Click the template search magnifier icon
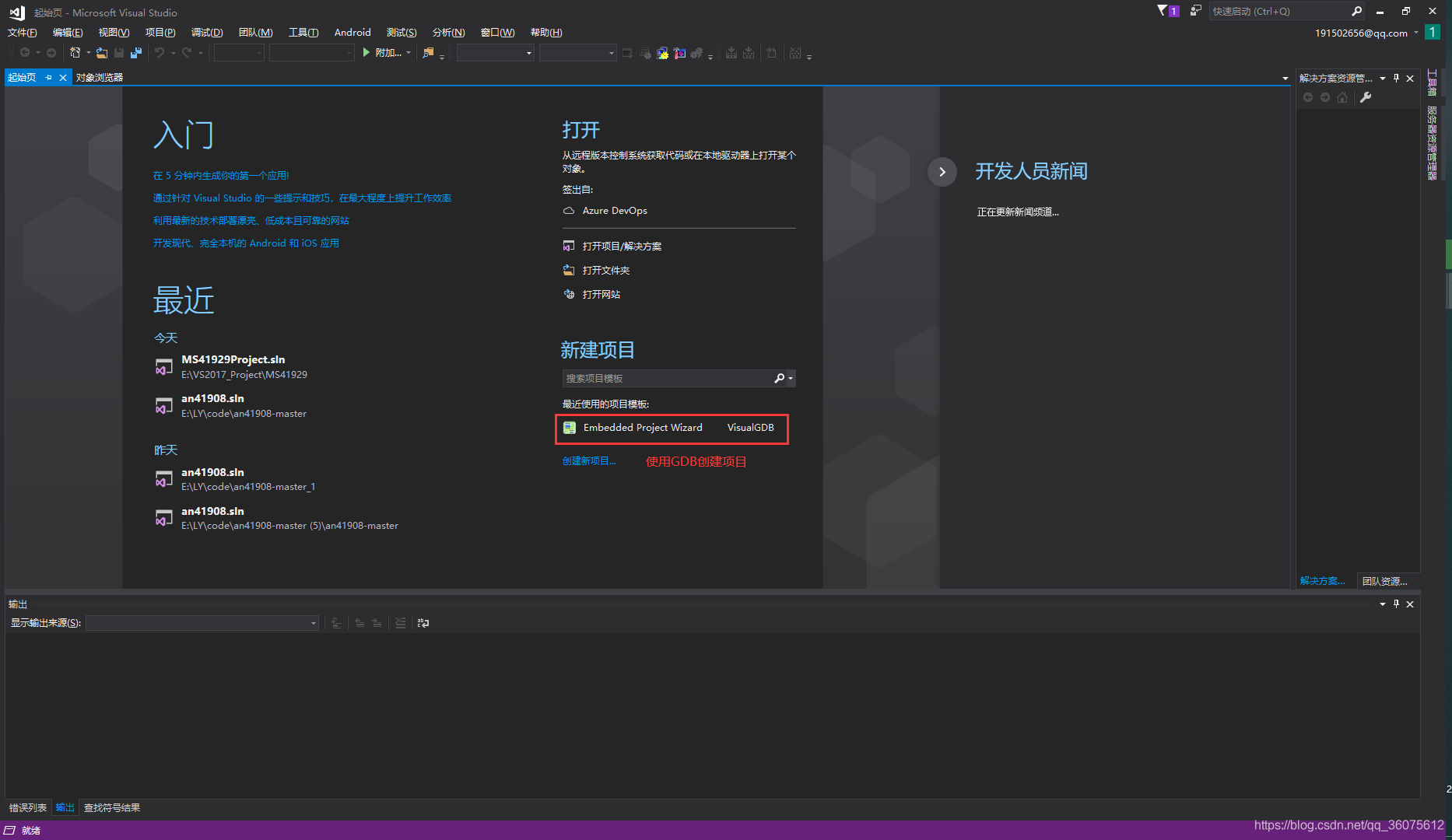Screen dimensions: 1452x840 [779, 378]
